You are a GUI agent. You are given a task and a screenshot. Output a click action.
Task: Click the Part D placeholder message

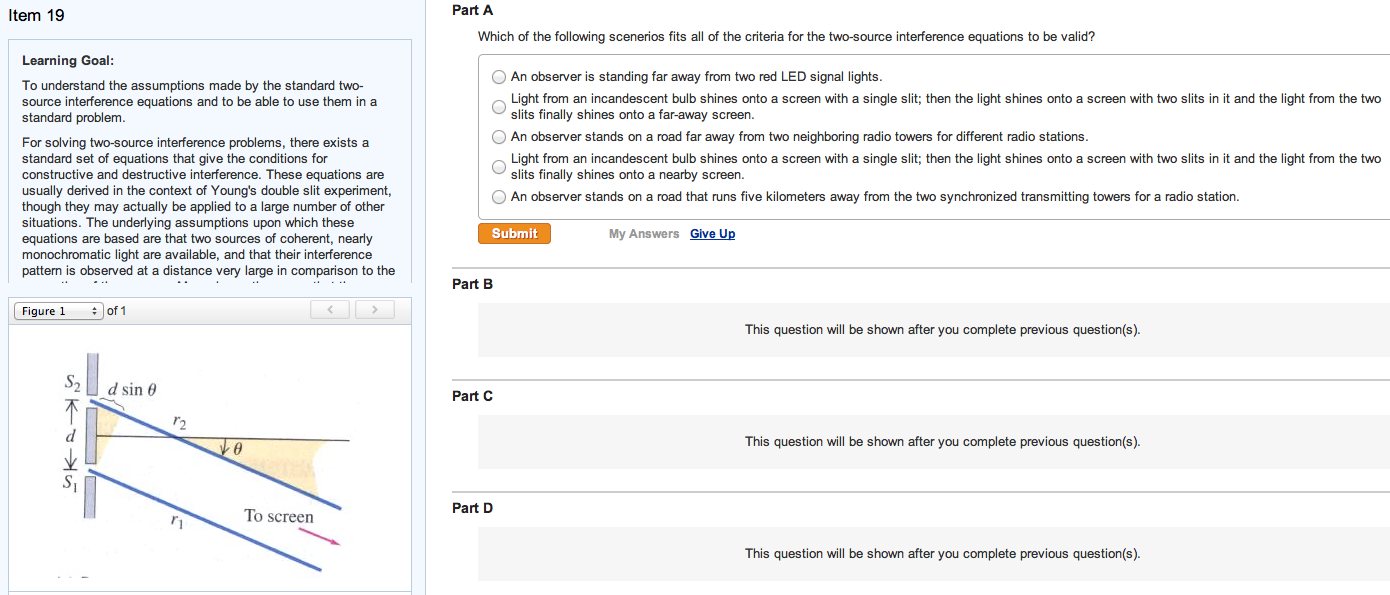(940, 553)
